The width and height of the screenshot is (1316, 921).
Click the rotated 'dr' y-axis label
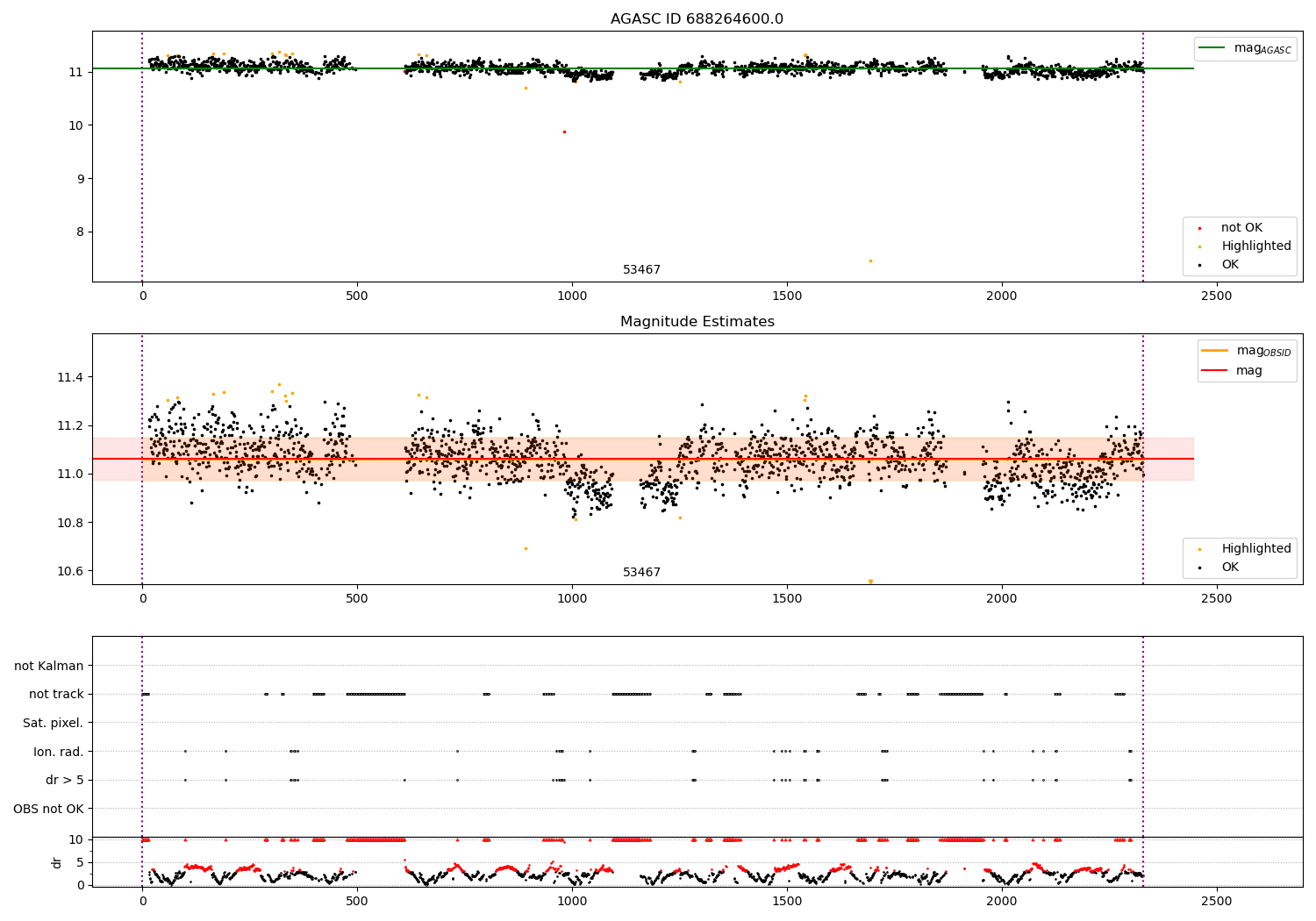57,862
